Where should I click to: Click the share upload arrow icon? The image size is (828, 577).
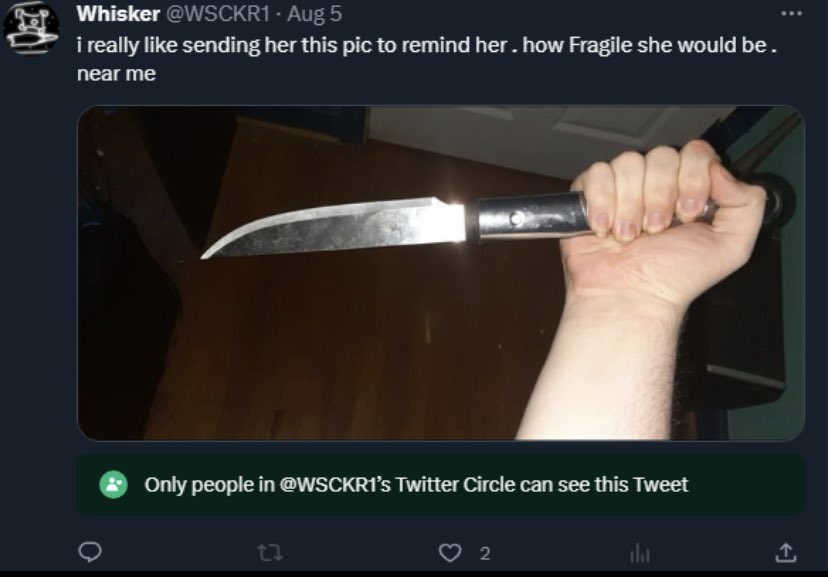786,552
